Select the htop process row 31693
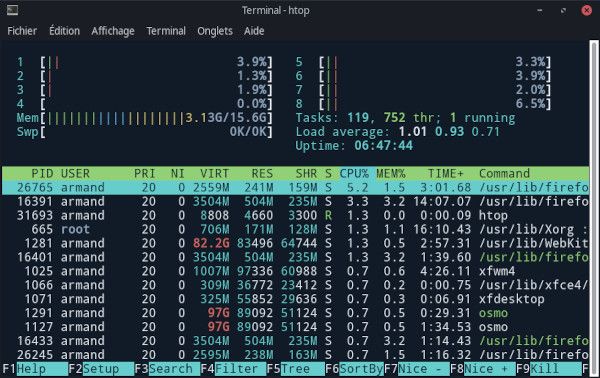 [x=295, y=215]
